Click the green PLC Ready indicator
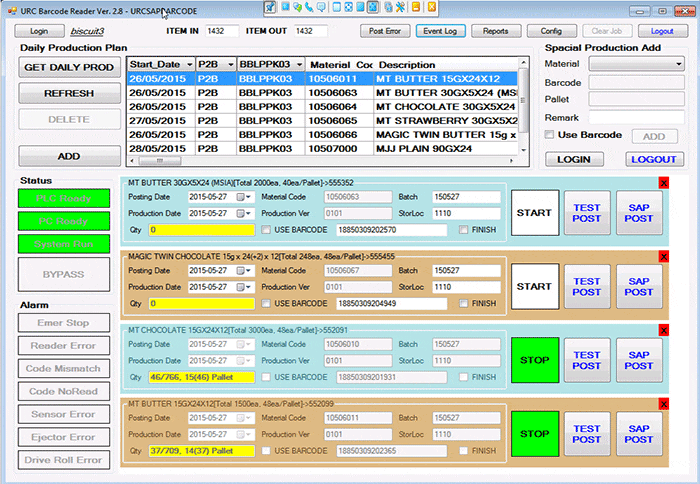 pos(64,198)
